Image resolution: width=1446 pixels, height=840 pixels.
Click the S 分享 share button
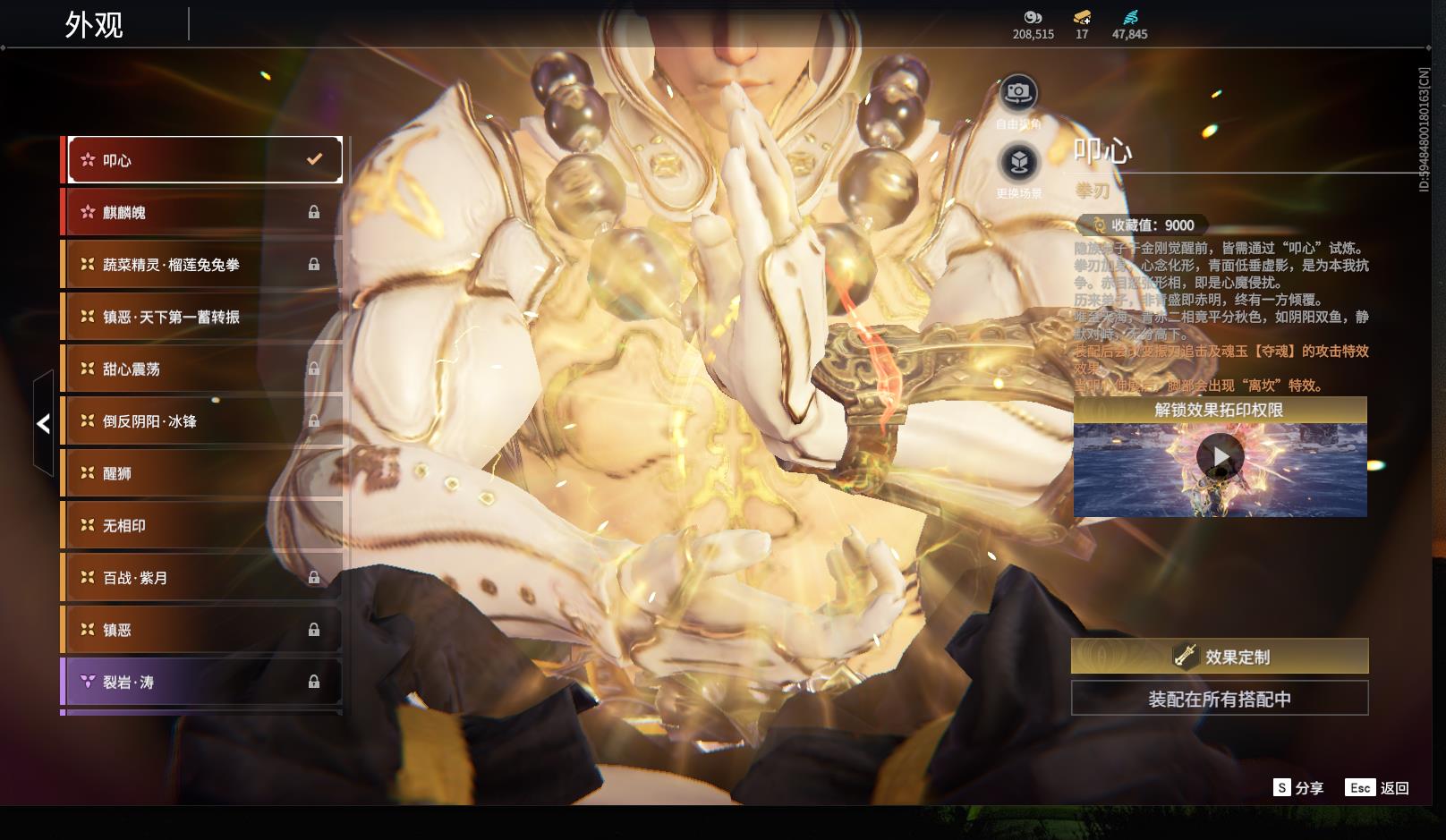pos(1298,787)
